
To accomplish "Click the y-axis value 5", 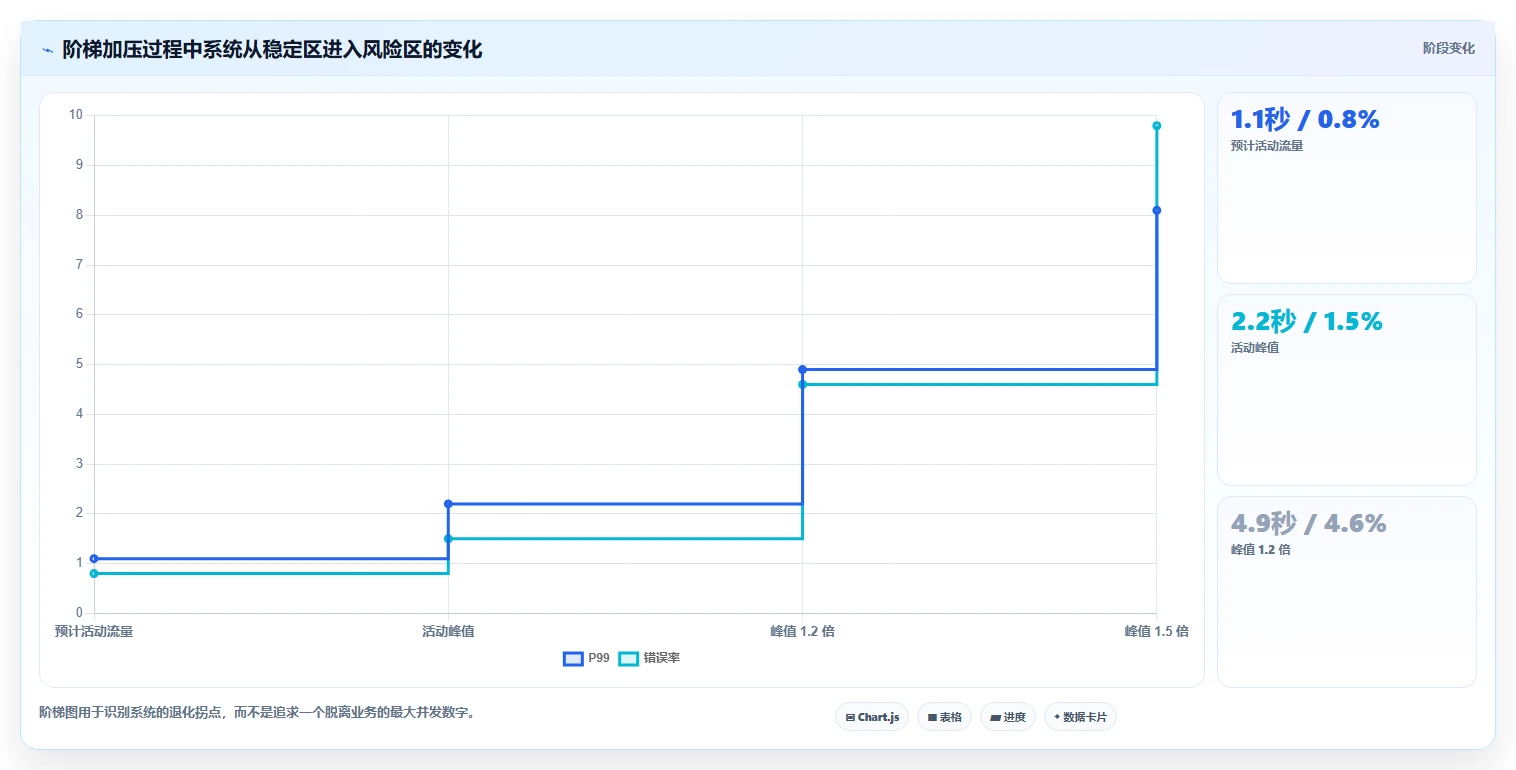I will coord(79,364).
